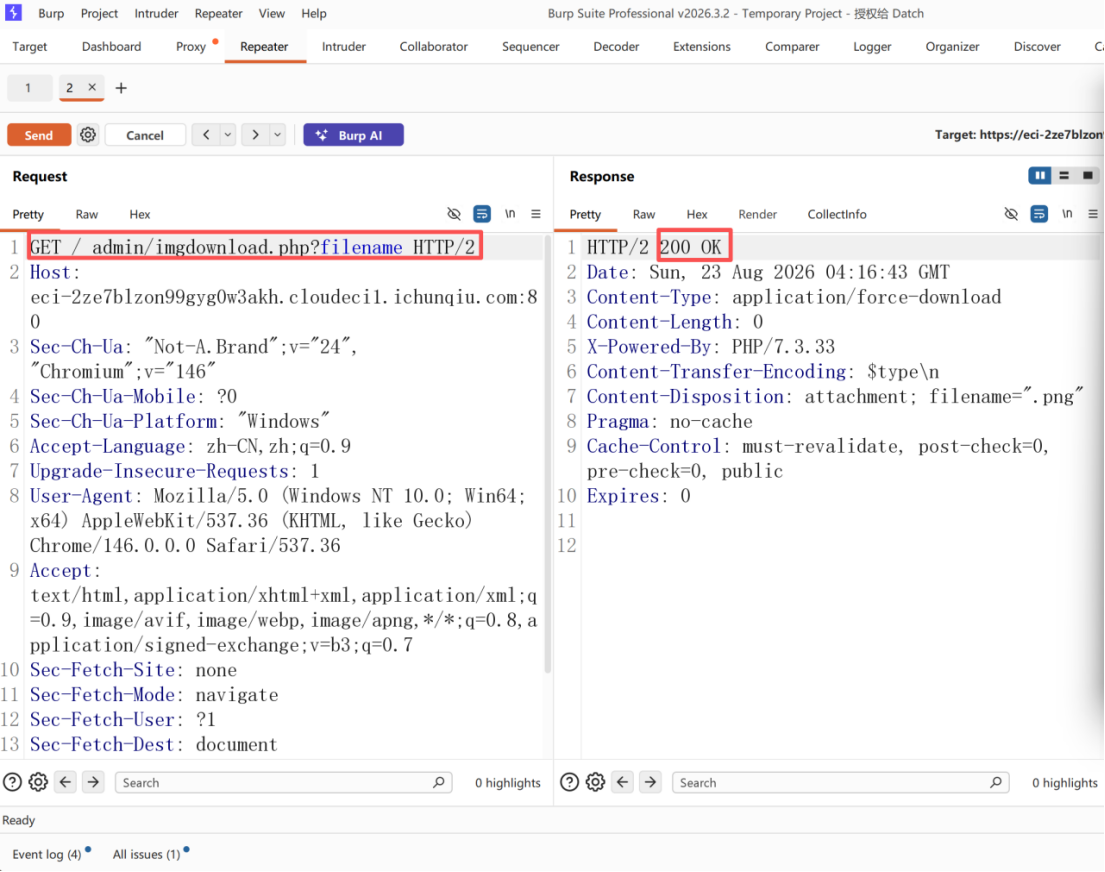The height and width of the screenshot is (872, 1105).
Task: Focus the response Search field
Action: [x=841, y=782]
